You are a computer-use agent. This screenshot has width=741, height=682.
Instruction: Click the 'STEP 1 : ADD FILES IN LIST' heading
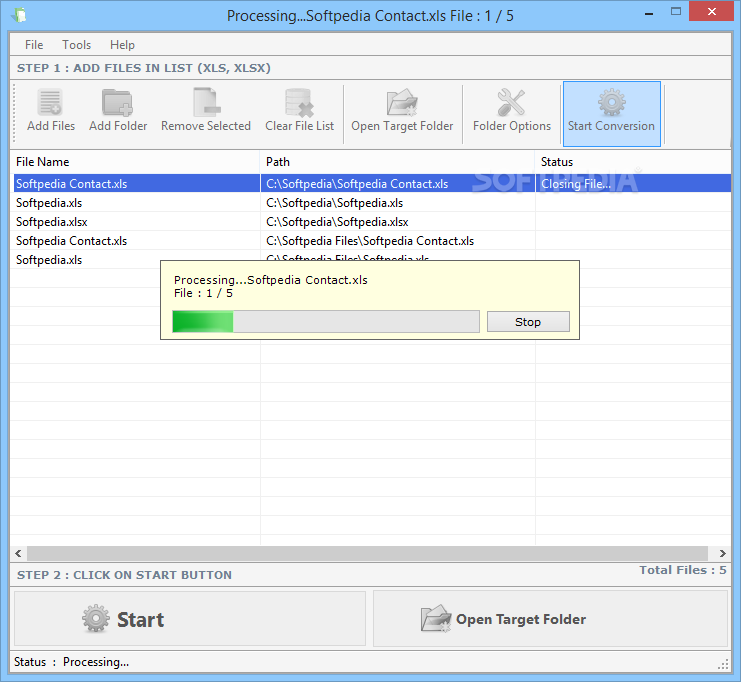[x=144, y=68]
